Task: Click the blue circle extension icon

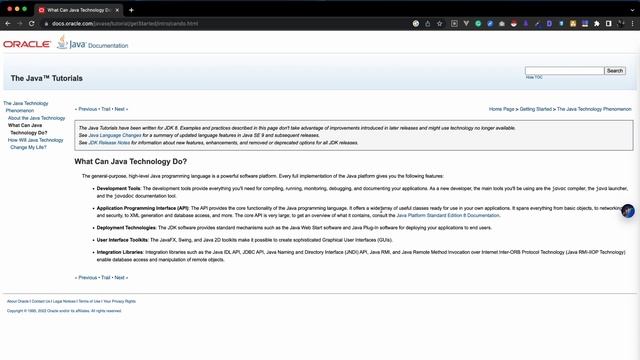Action: click(490, 24)
